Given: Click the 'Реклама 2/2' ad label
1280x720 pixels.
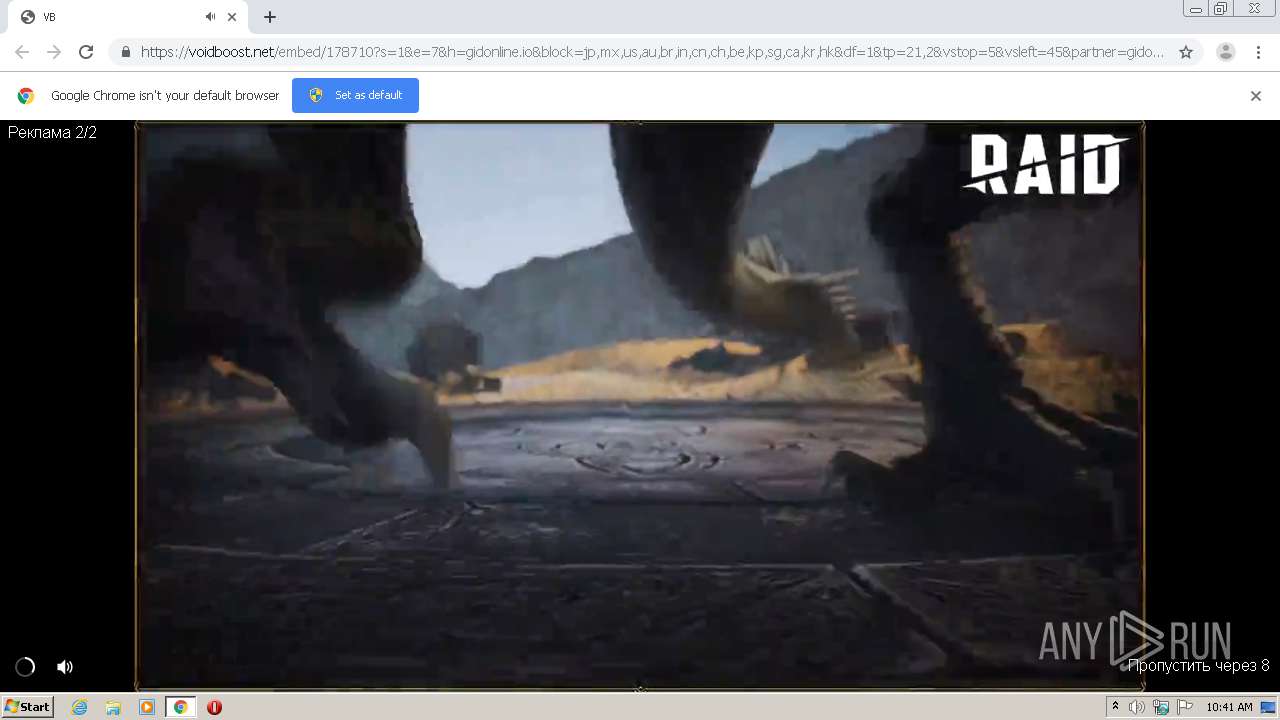Looking at the screenshot, I should (x=52, y=133).
